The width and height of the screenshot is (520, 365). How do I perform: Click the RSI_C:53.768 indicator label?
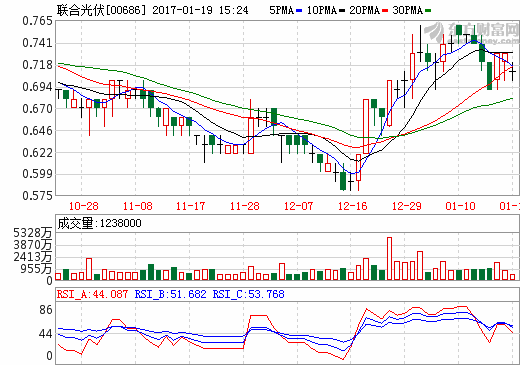click(x=249, y=294)
